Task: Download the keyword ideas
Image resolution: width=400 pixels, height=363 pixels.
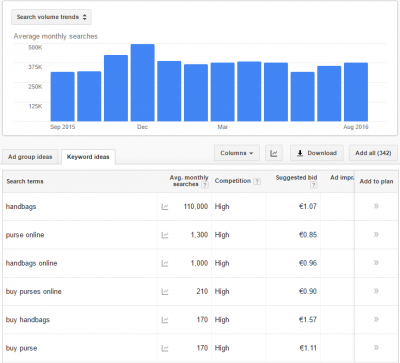Action: [317, 153]
